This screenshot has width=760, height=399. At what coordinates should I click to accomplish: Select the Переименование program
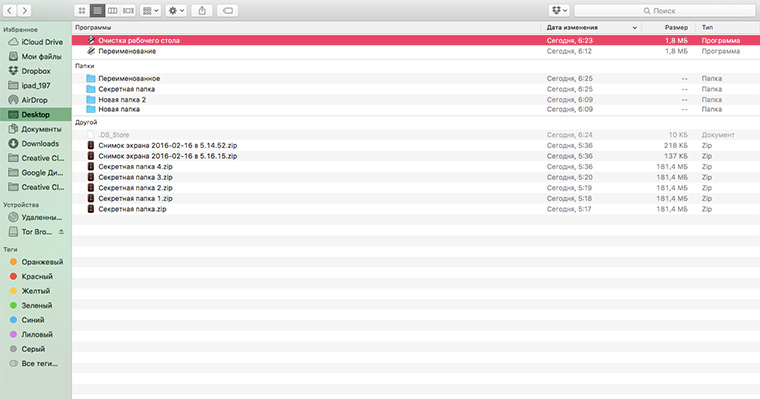pyautogui.click(x=415, y=51)
